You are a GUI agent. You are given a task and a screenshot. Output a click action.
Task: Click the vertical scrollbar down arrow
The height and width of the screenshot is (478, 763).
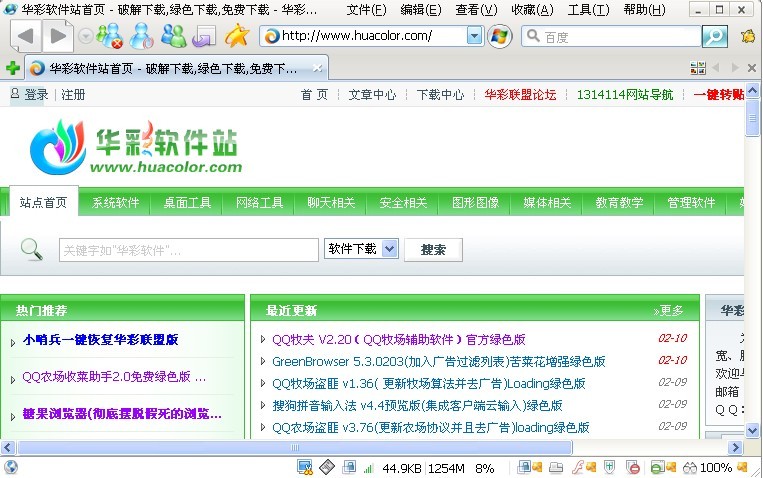tap(752, 431)
